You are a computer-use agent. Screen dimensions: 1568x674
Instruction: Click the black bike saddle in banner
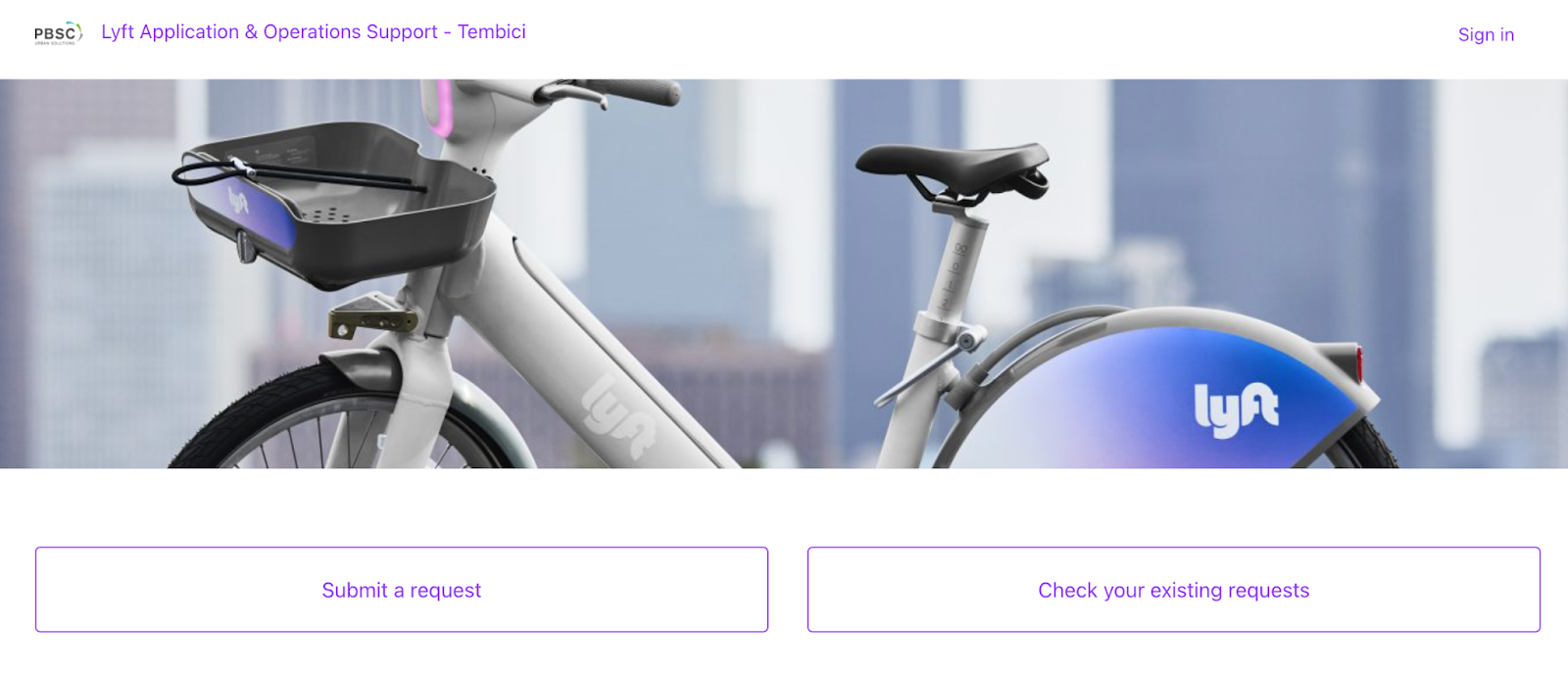[951, 167]
